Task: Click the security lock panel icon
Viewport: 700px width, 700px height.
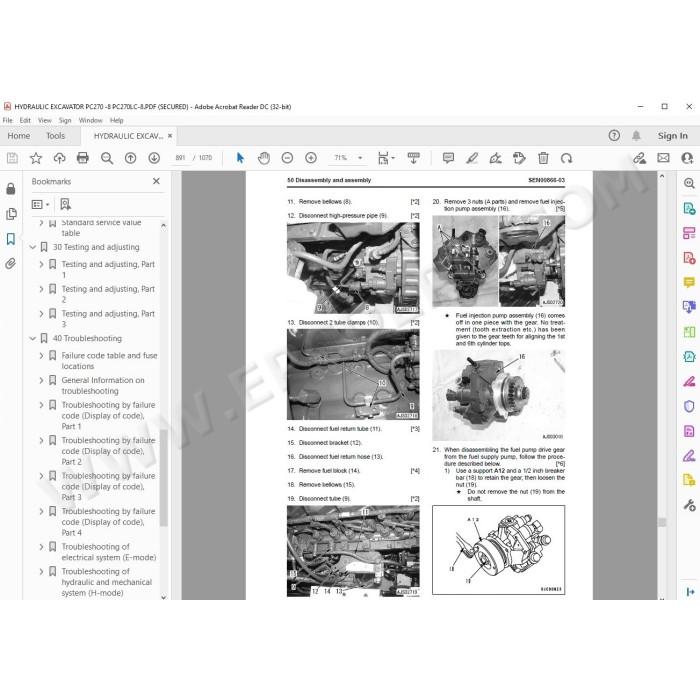Action: 11,189
